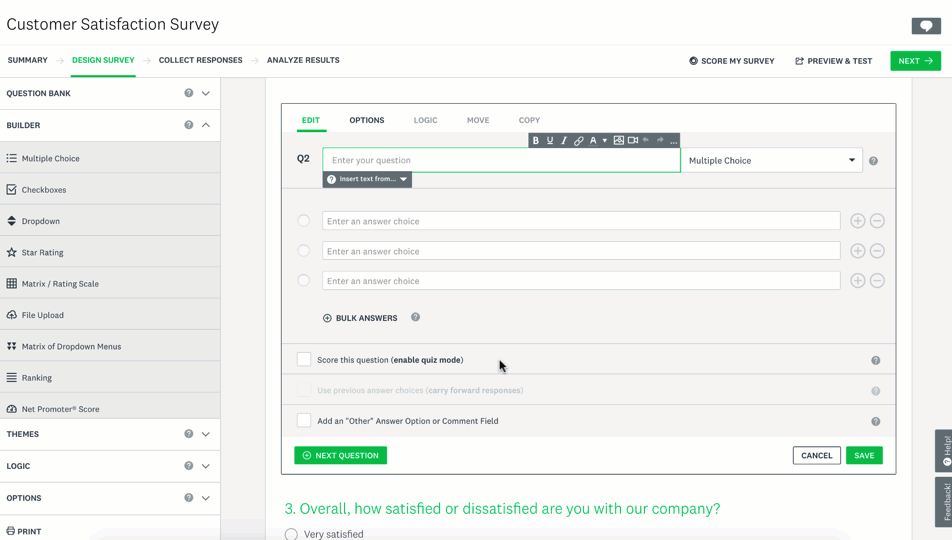The height and width of the screenshot is (540, 952).
Task: Enable quiz mode scoring checkbox
Action: click(304, 359)
